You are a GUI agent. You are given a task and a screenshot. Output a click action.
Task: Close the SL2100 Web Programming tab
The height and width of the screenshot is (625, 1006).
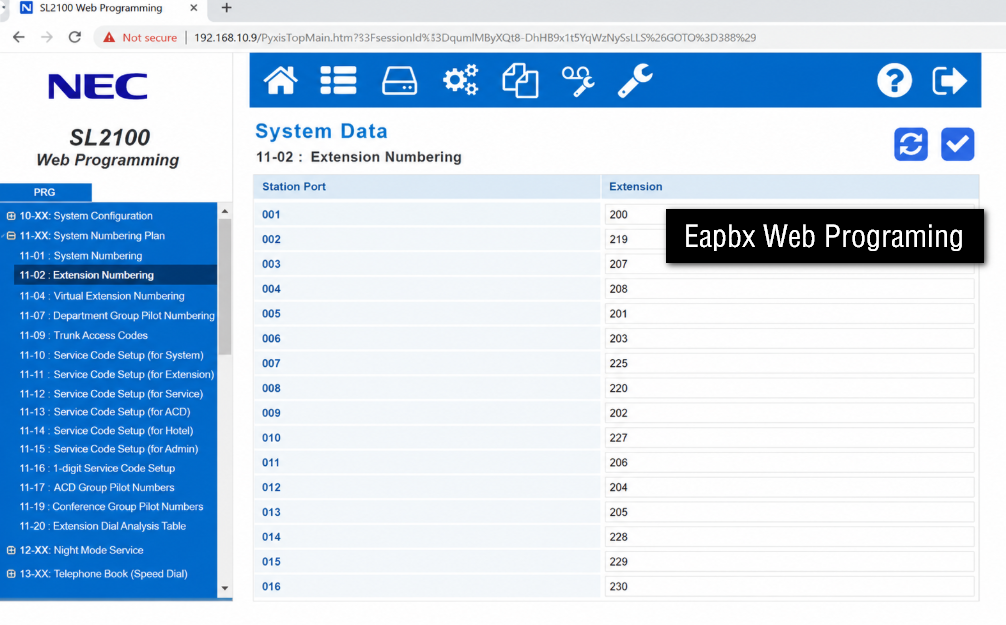pos(194,8)
